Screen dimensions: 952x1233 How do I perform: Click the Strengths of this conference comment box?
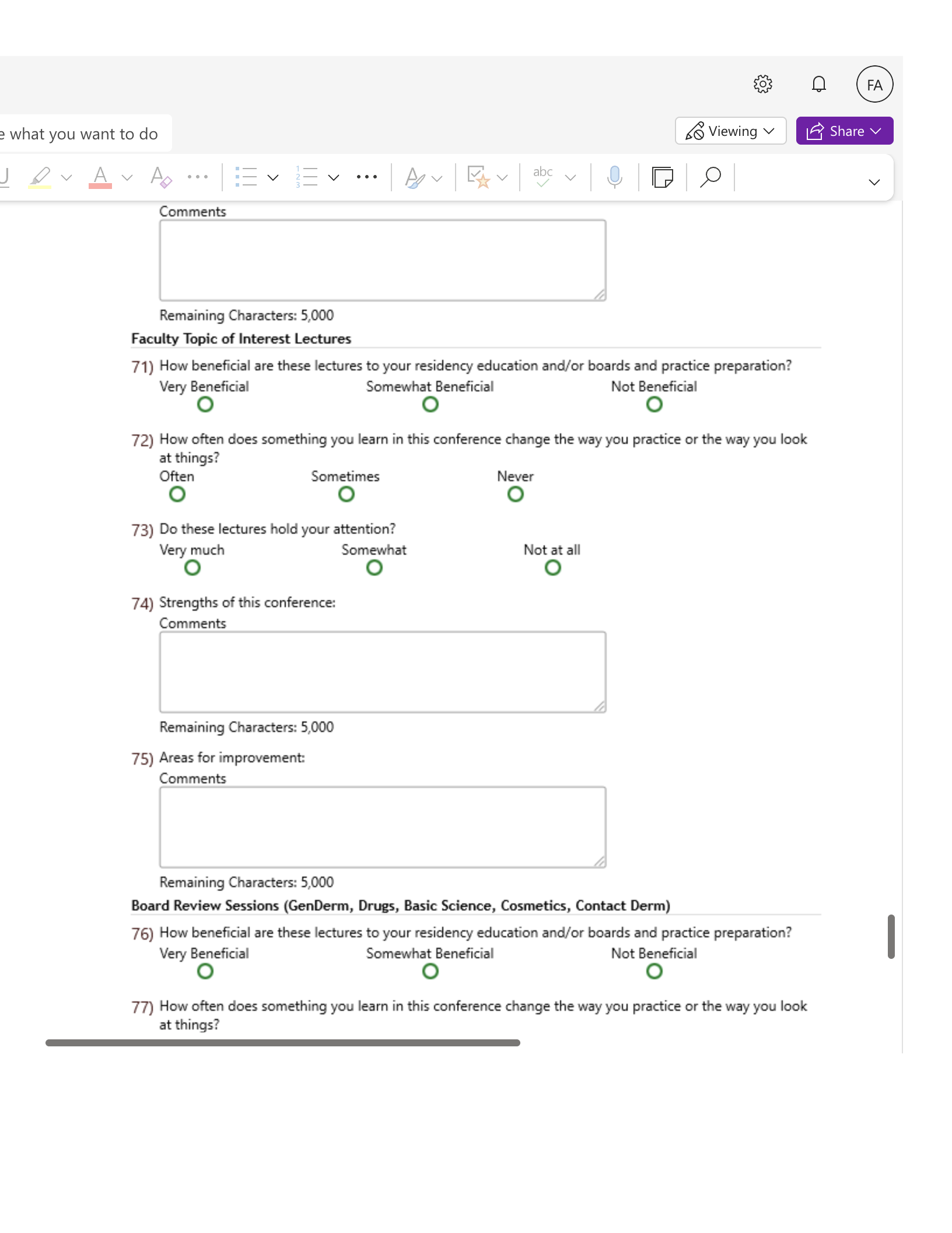tap(383, 672)
